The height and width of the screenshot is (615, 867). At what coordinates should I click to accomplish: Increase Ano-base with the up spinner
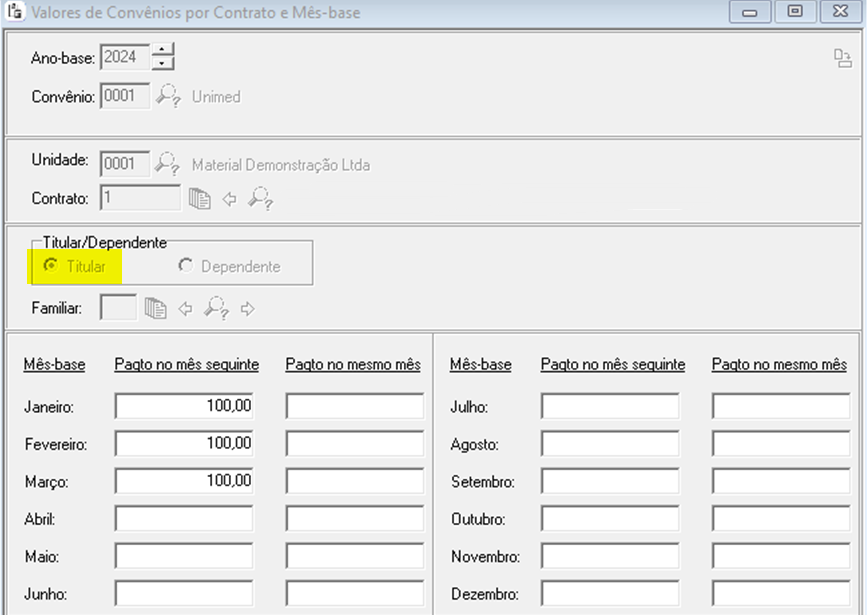(162, 50)
